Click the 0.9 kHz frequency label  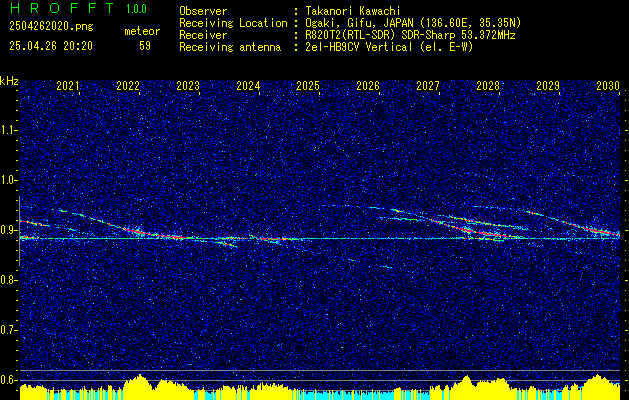[x=8, y=230]
